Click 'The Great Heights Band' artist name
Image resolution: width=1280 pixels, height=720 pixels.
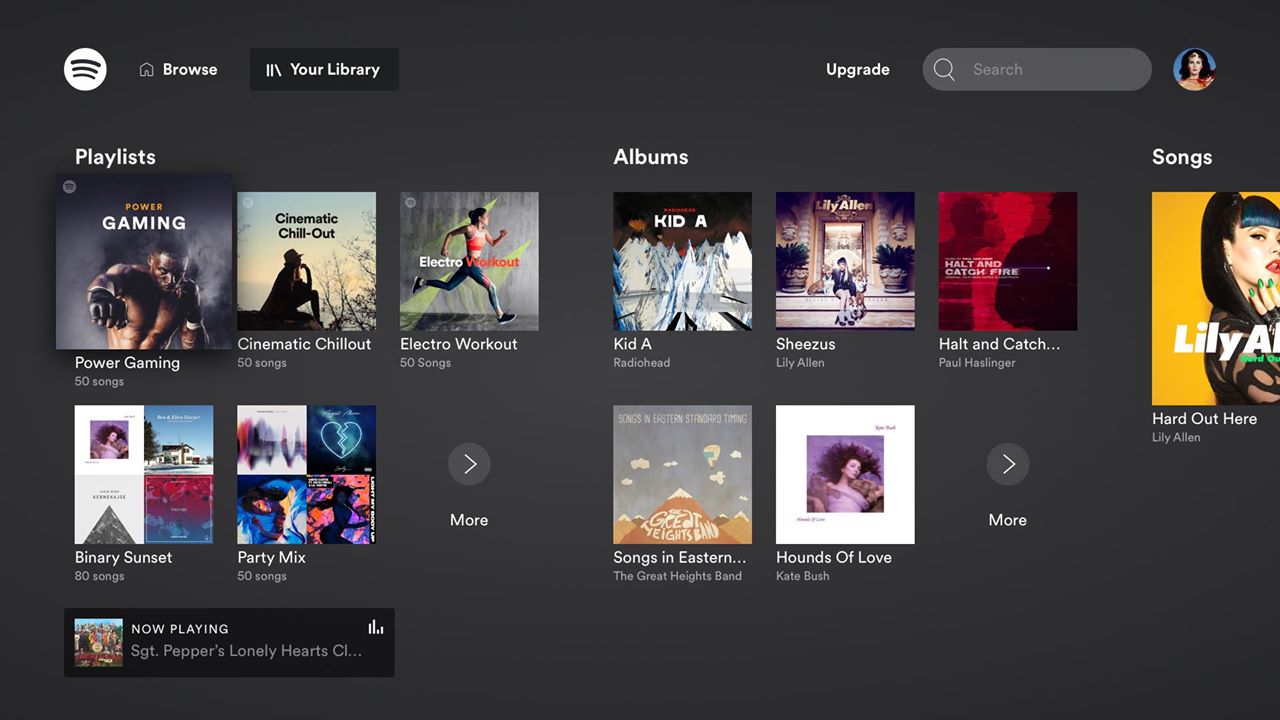(x=678, y=576)
